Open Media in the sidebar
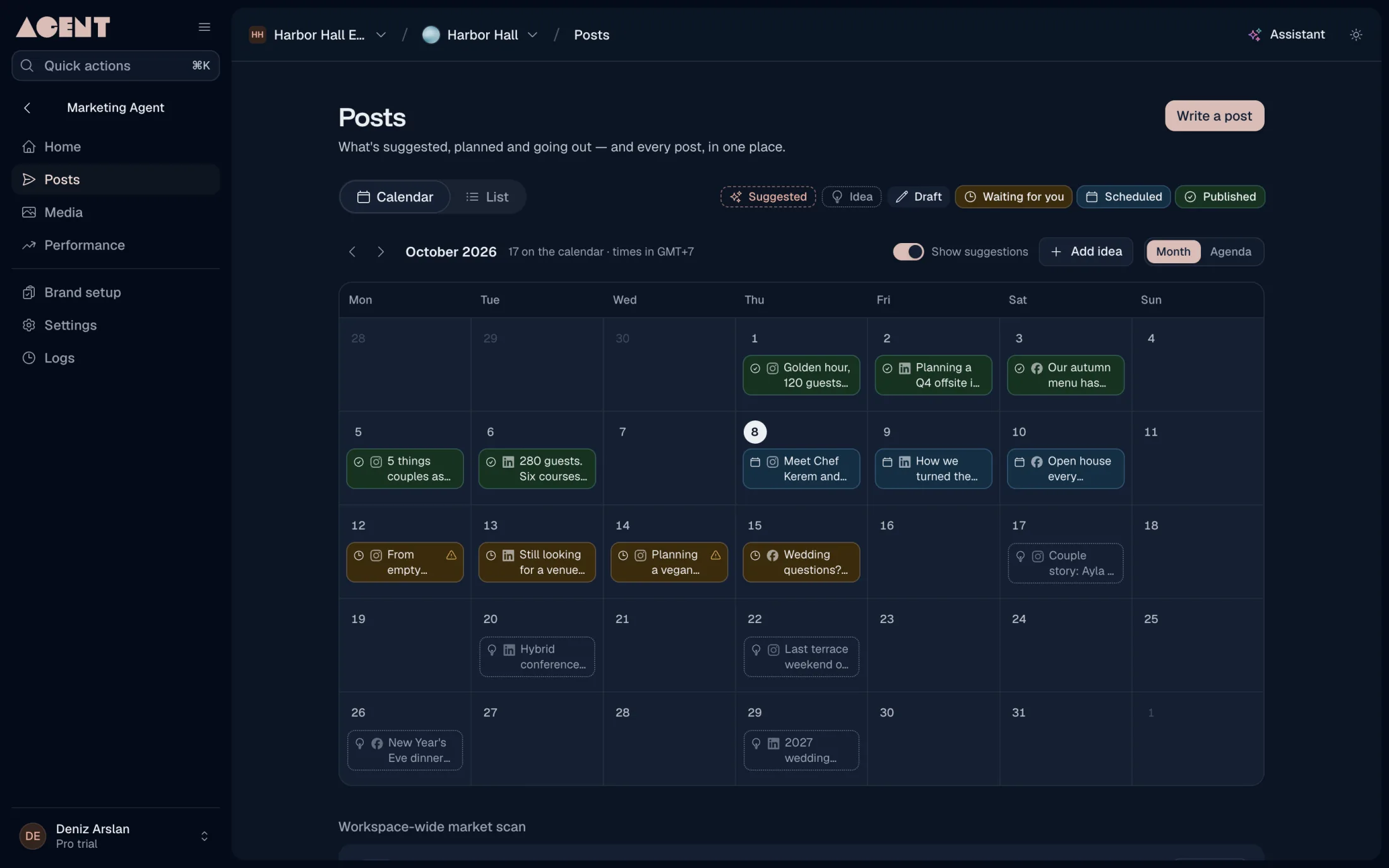1389x868 pixels. (x=116, y=212)
